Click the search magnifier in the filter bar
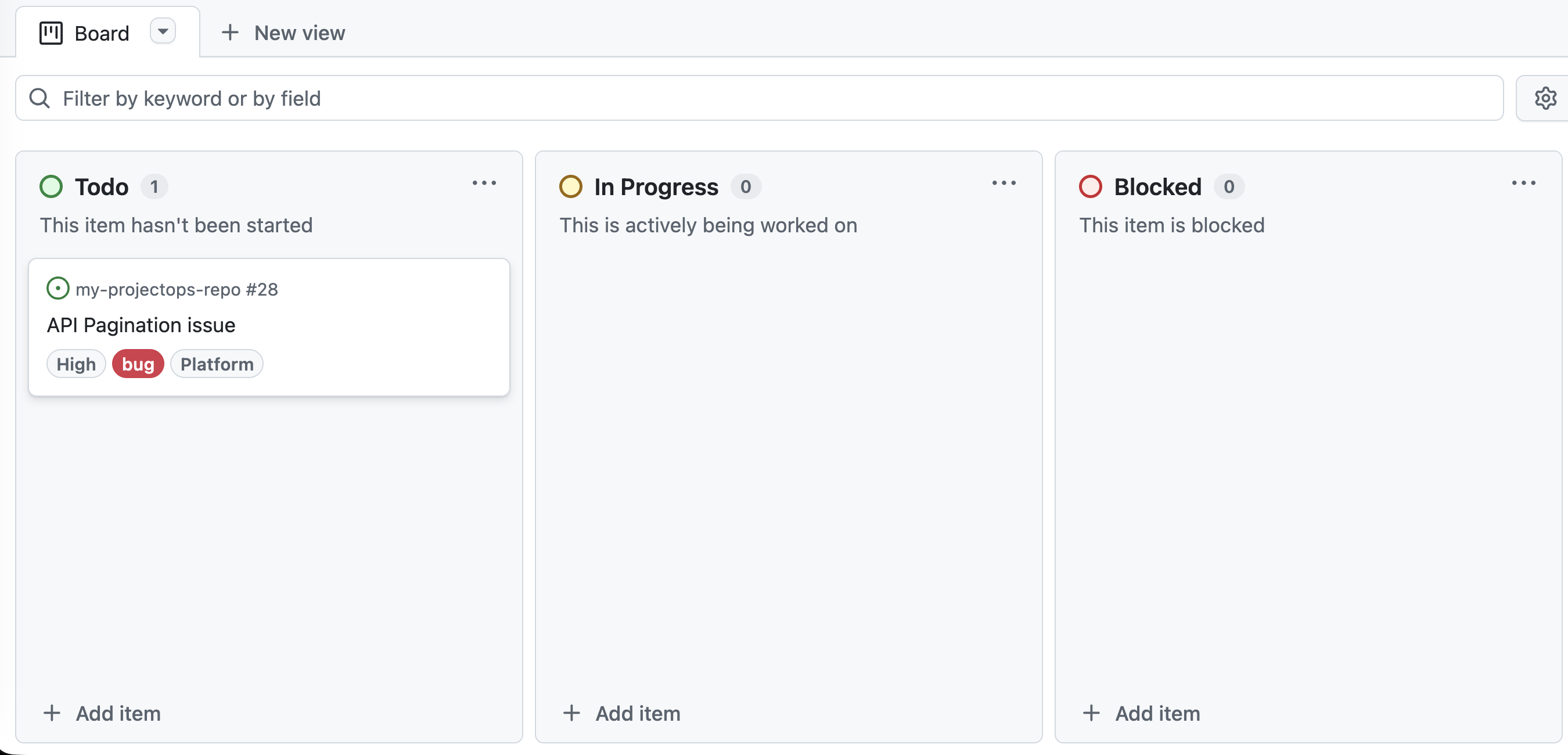The image size is (1568, 755). [39, 98]
